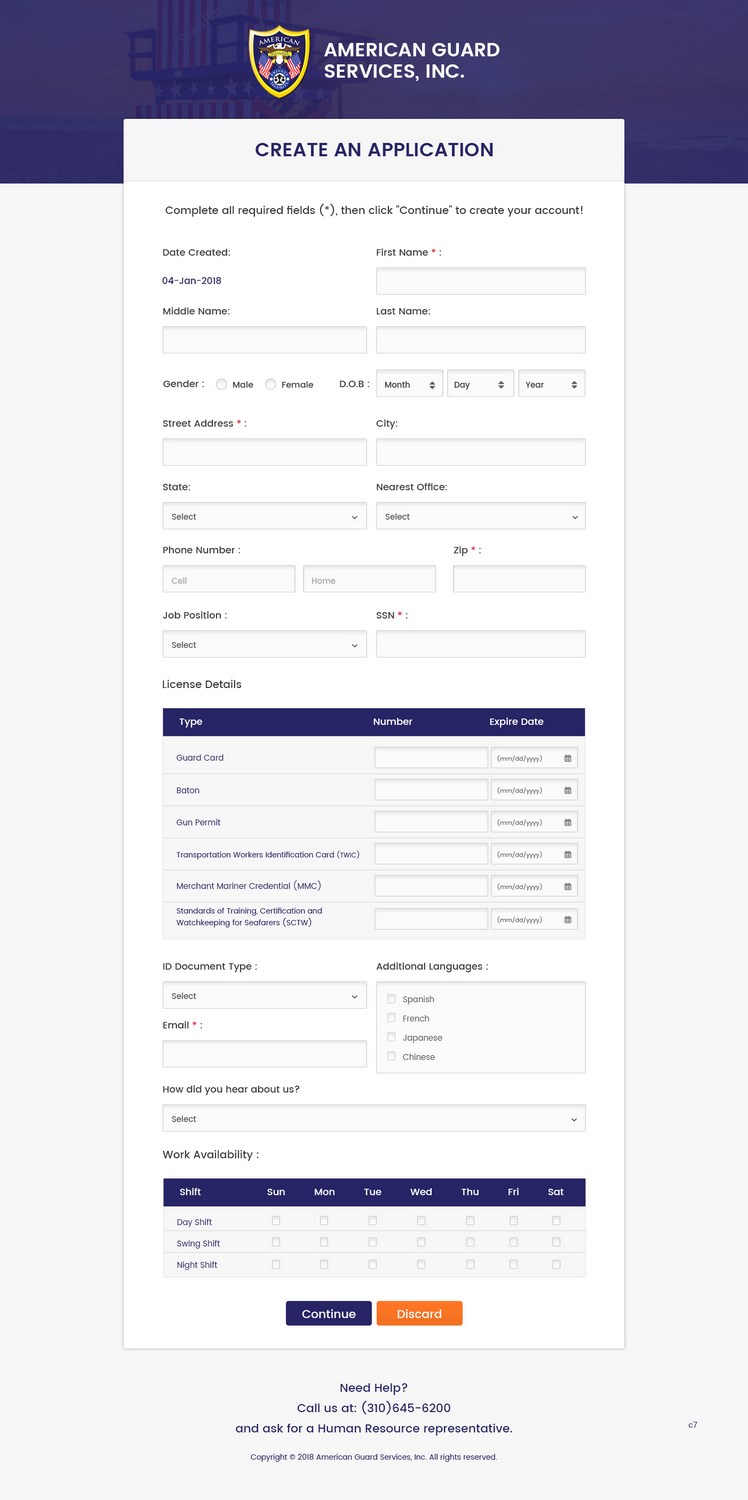748x1500 pixels.
Task: Expand the Job Position dropdown
Action: (264, 644)
